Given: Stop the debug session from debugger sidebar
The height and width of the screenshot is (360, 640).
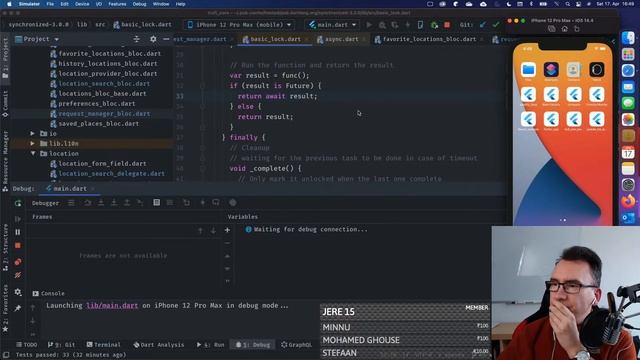Looking at the screenshot, I should tap(18, 246).
